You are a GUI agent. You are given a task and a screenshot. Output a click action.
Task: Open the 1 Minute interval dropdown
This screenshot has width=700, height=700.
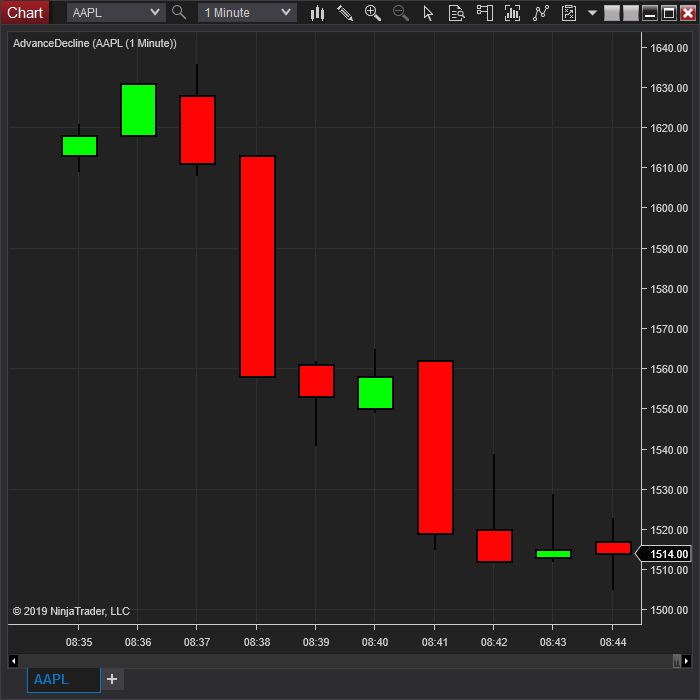(x=247, y=12)
